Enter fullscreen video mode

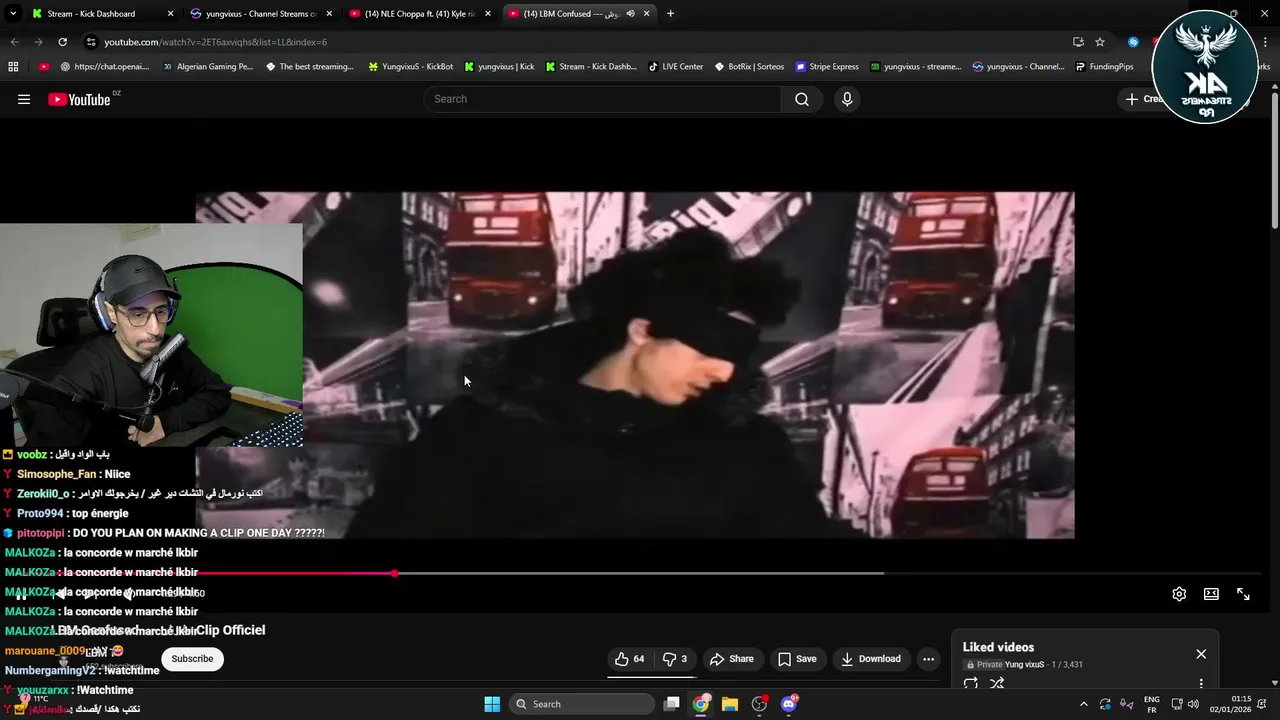click(1243, 594)
